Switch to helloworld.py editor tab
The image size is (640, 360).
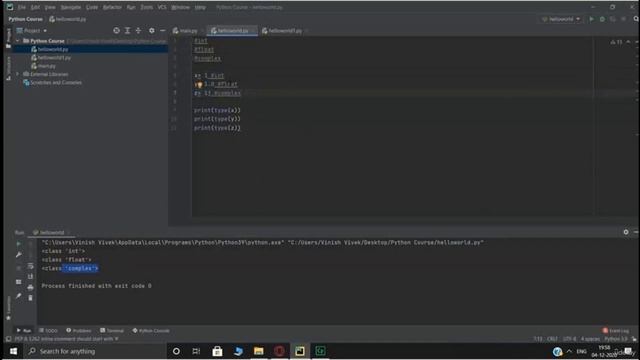[x=231, y=31]
